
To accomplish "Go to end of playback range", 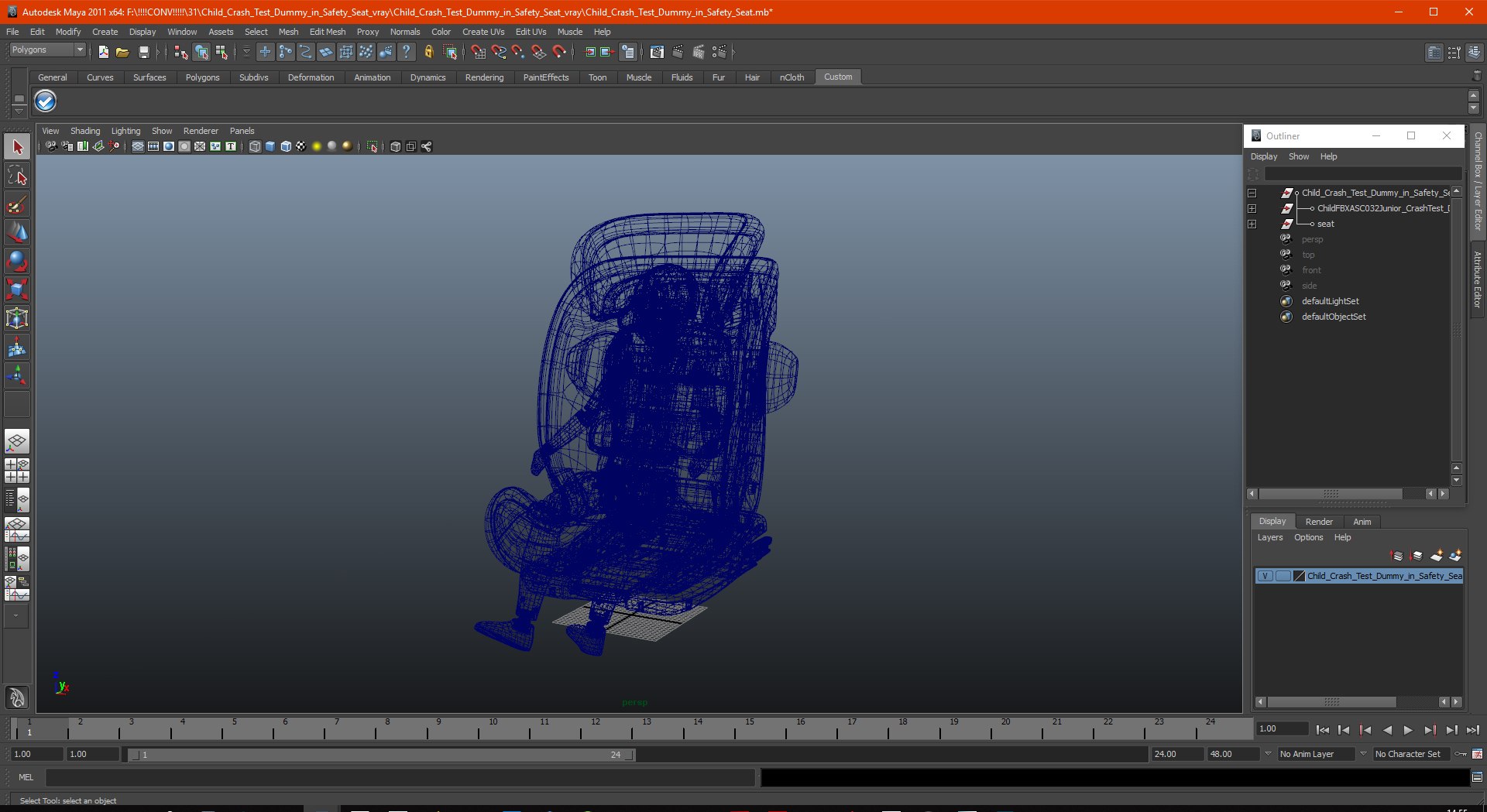I will pos(1472,730).
